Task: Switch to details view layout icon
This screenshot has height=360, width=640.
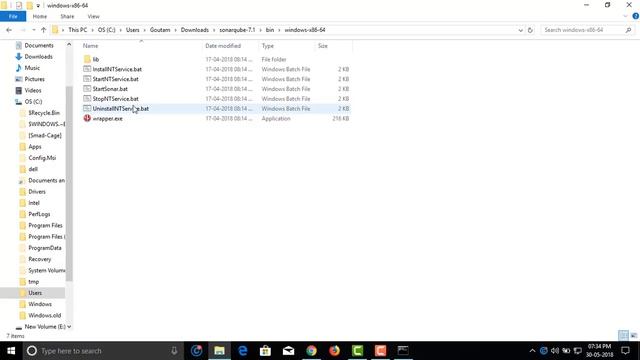Action: click(x=623, y=336)
